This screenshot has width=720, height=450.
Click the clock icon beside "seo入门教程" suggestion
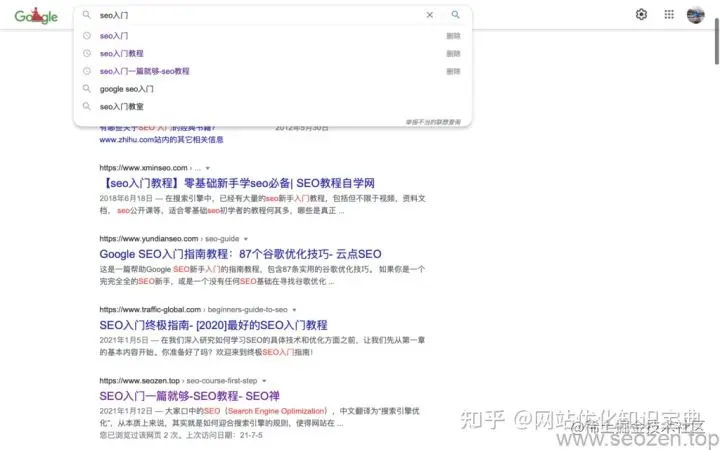(87, 53)
